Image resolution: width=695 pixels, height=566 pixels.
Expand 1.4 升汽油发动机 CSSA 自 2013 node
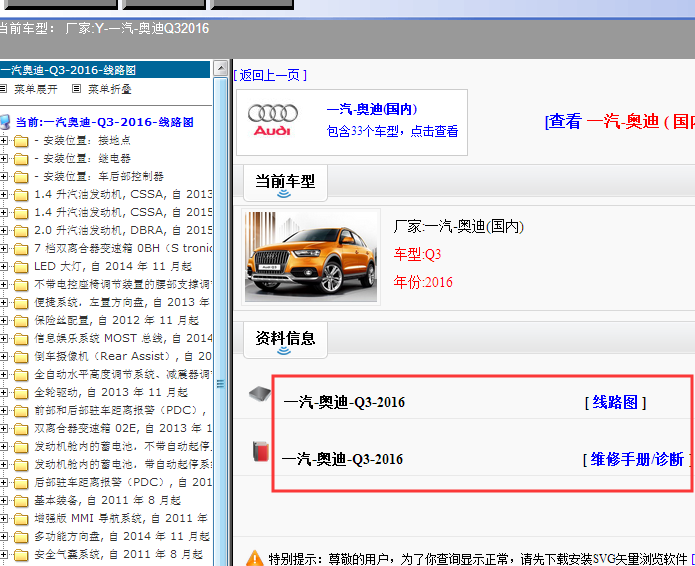tap(4, 195)
